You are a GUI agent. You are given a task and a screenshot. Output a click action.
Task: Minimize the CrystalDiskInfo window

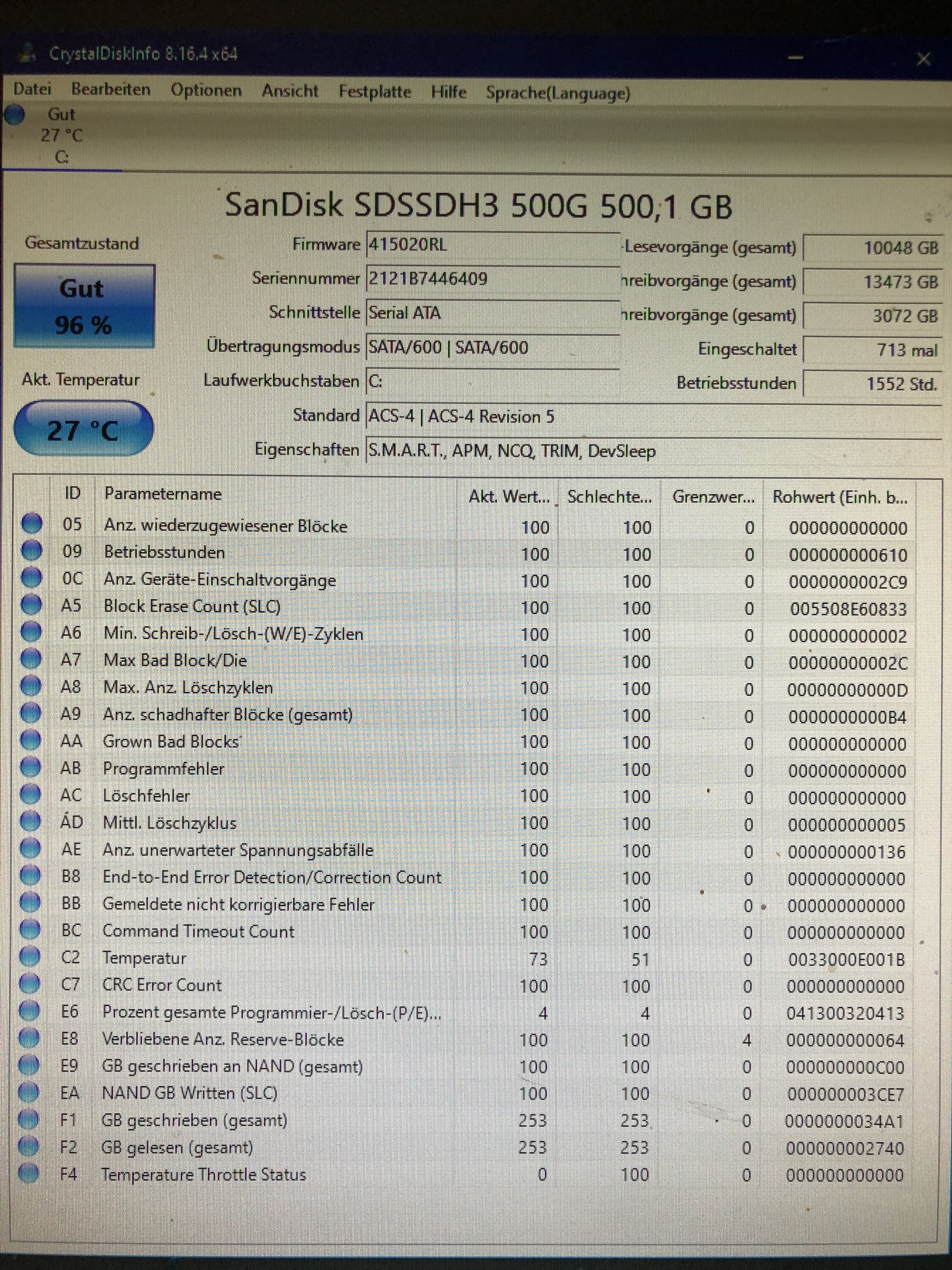point(795,58)
